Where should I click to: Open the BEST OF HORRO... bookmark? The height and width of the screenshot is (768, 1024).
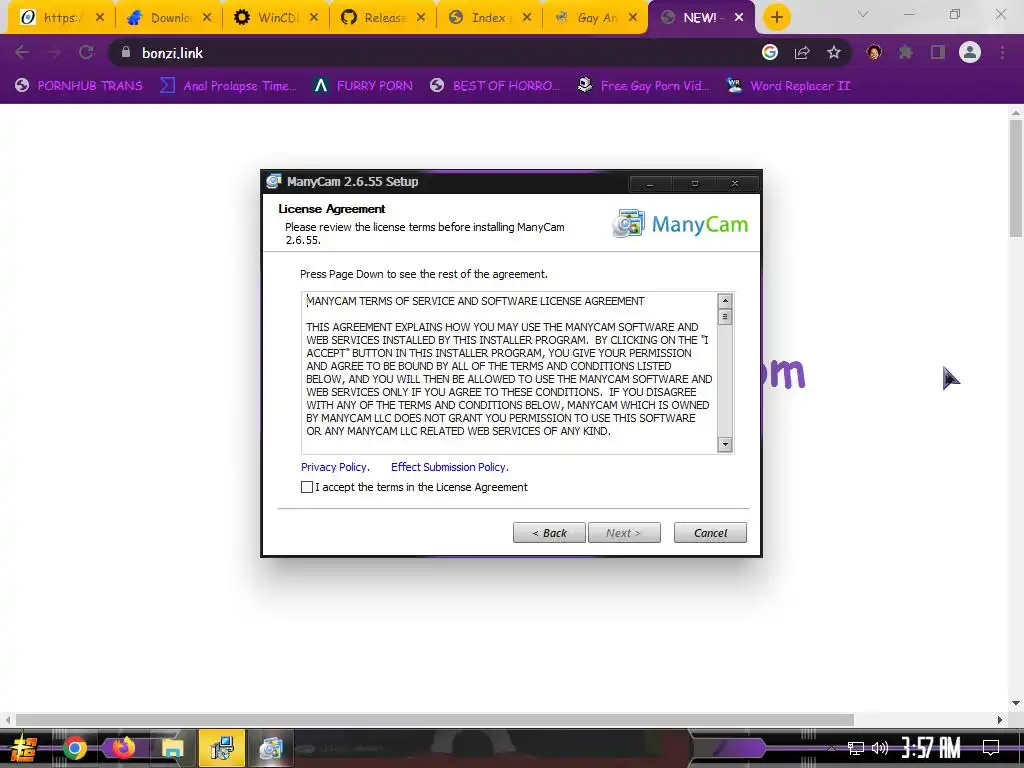[495, 86]
